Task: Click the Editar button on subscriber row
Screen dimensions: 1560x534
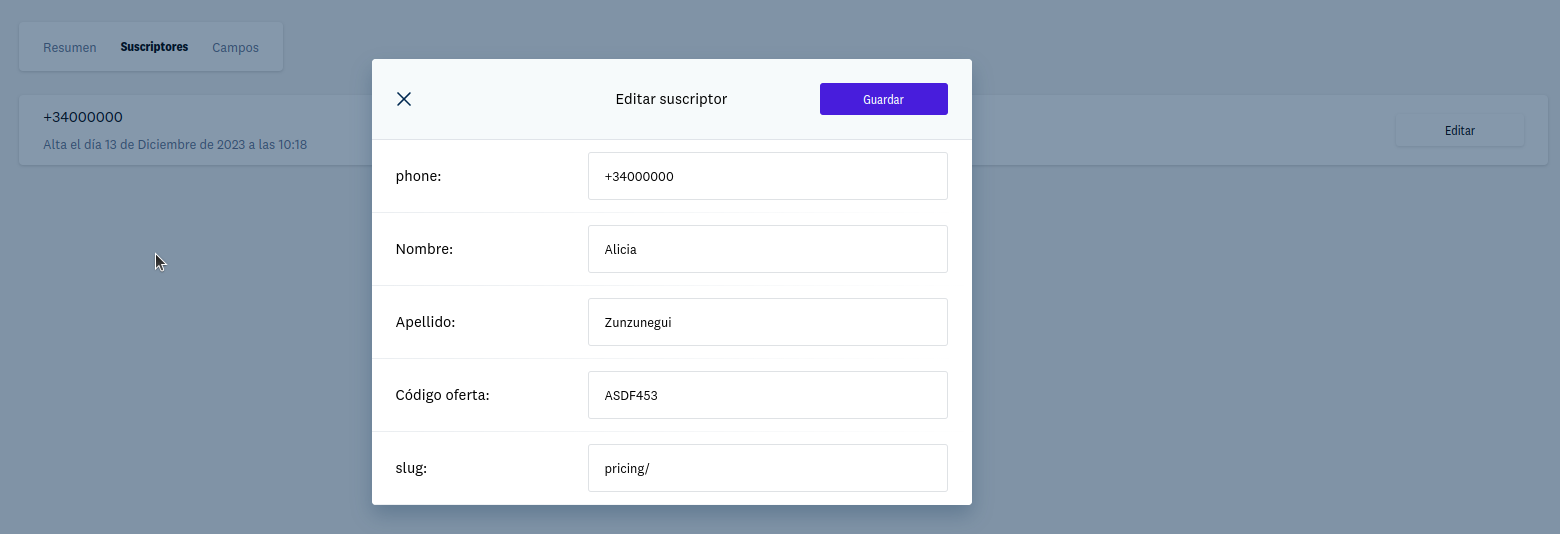Action: 1460,131
